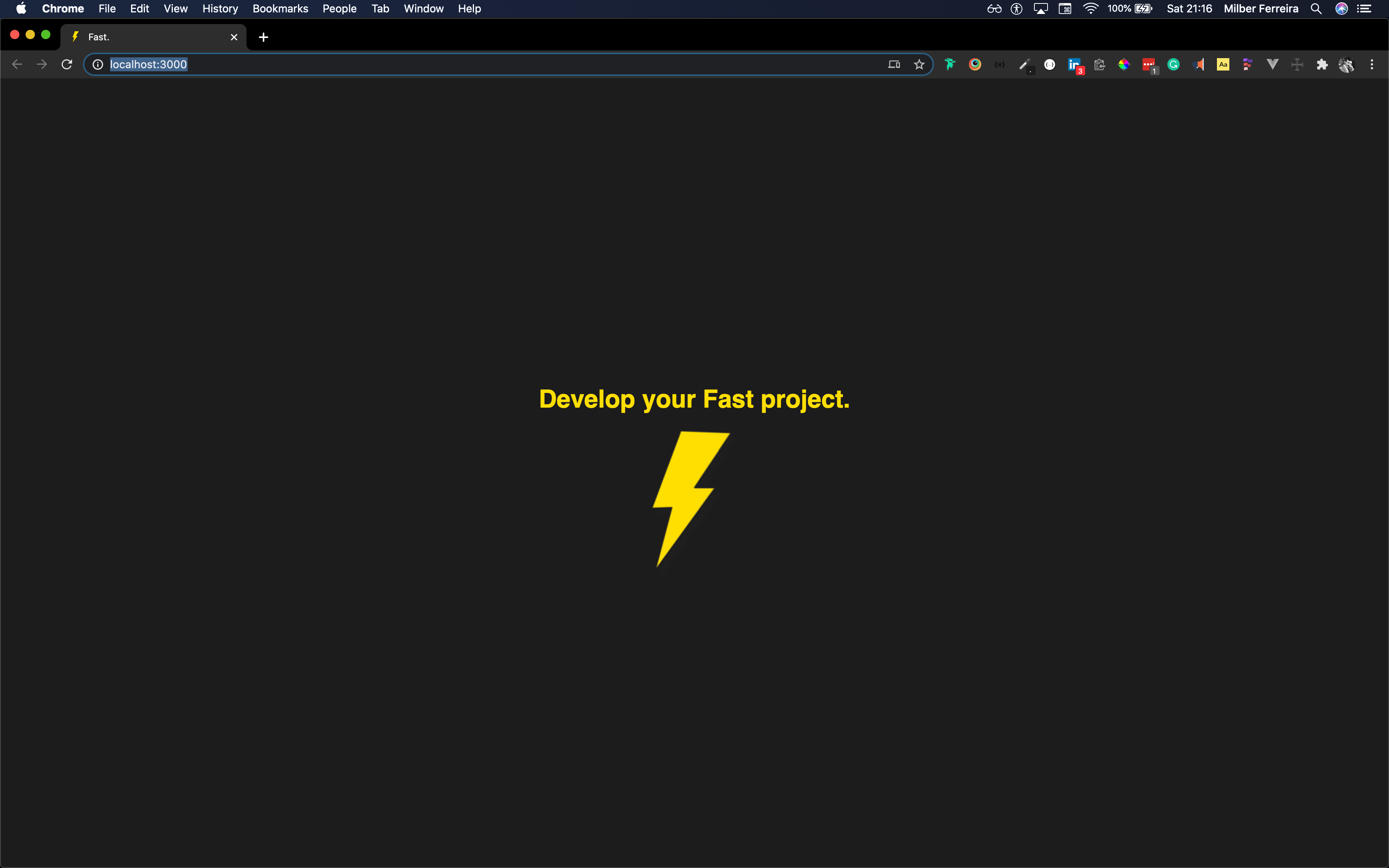Open a new tab with plus button
The height and width of the screenshot is (868, 1389).
coord(264,37)
